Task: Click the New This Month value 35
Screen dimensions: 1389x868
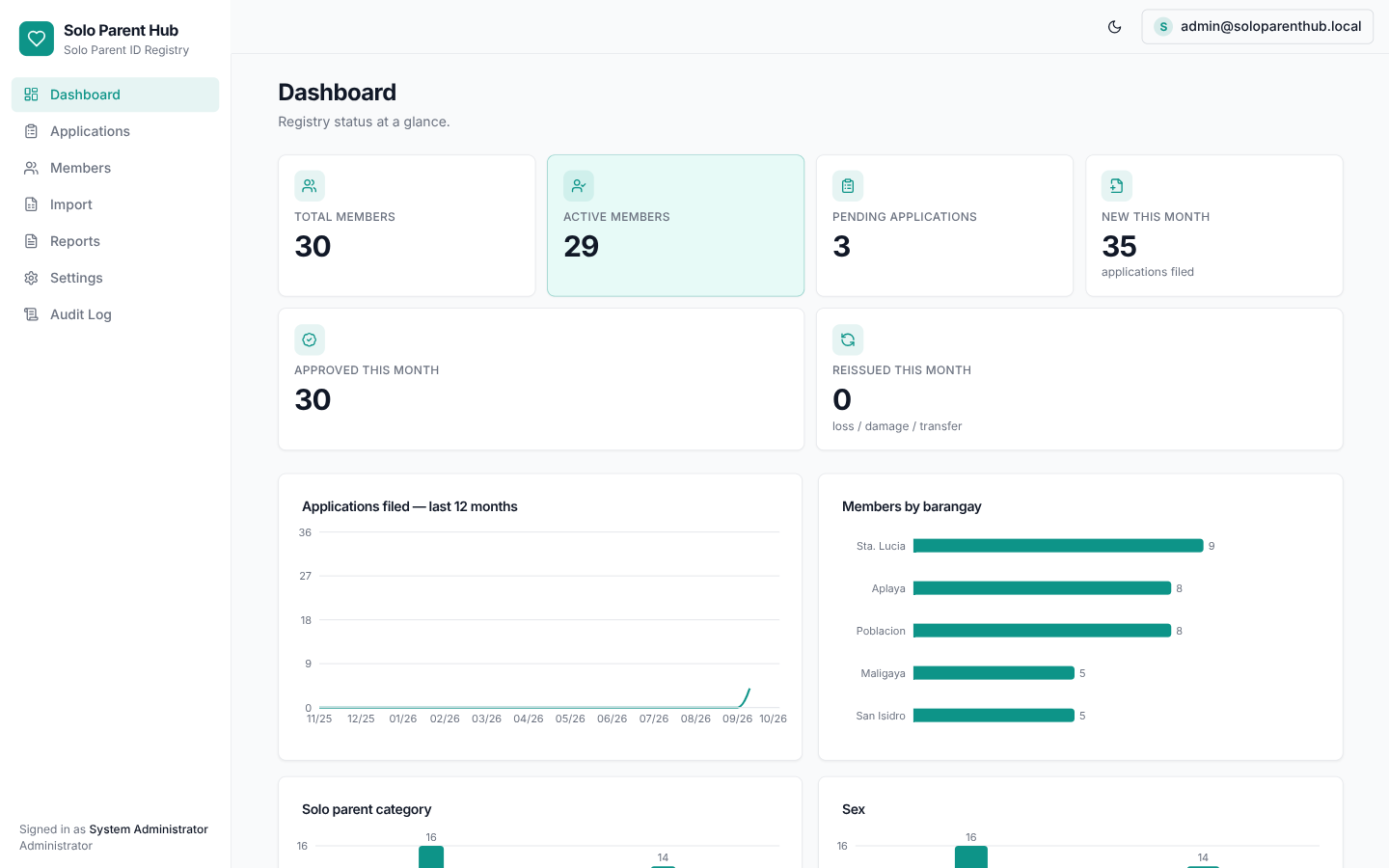Action: [x=1119, y=247]
